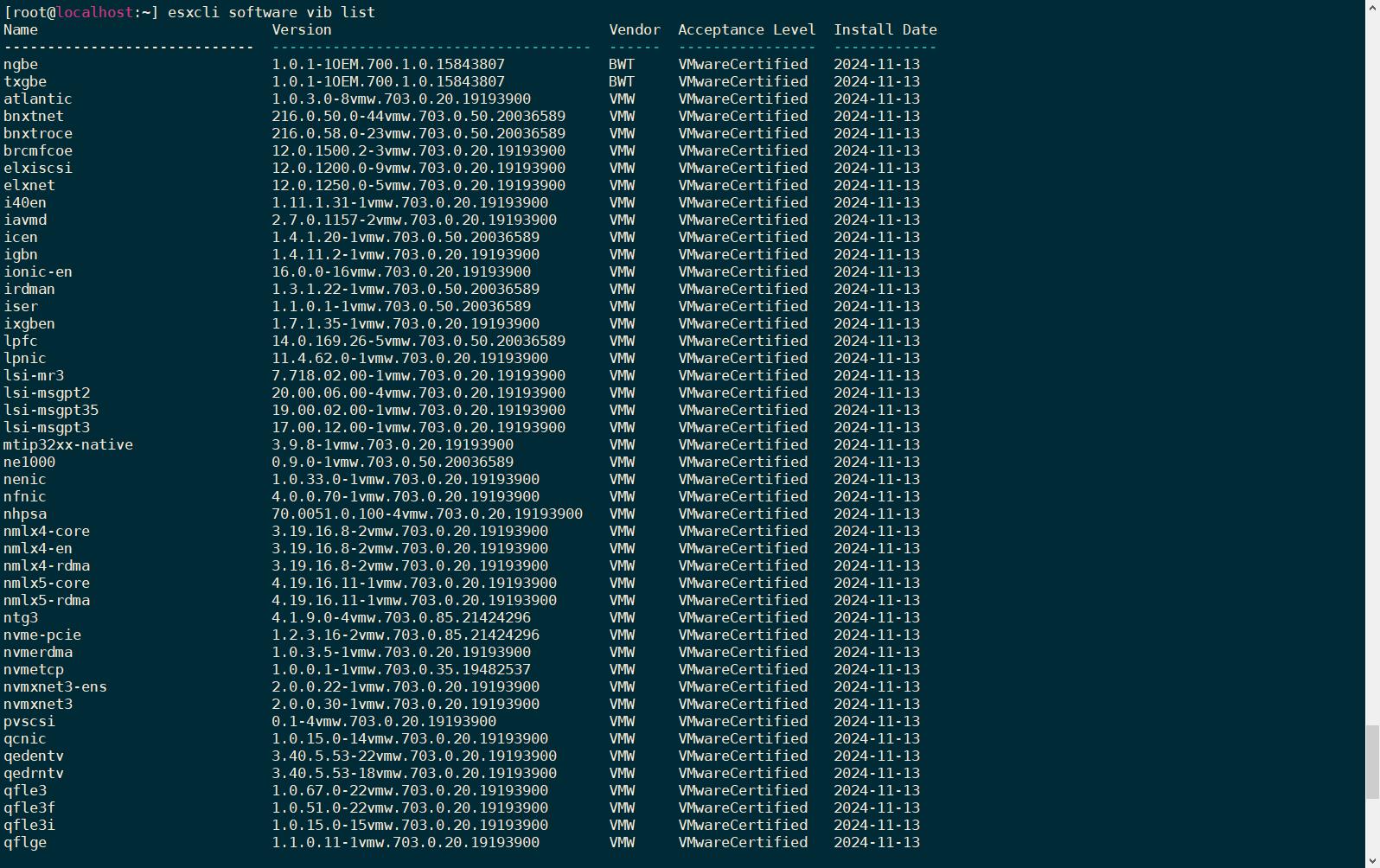Viewport: 1380px width, 868px height.
Task: Click the 'nvmxnet3-ens' package name
Action: (55, 686)
